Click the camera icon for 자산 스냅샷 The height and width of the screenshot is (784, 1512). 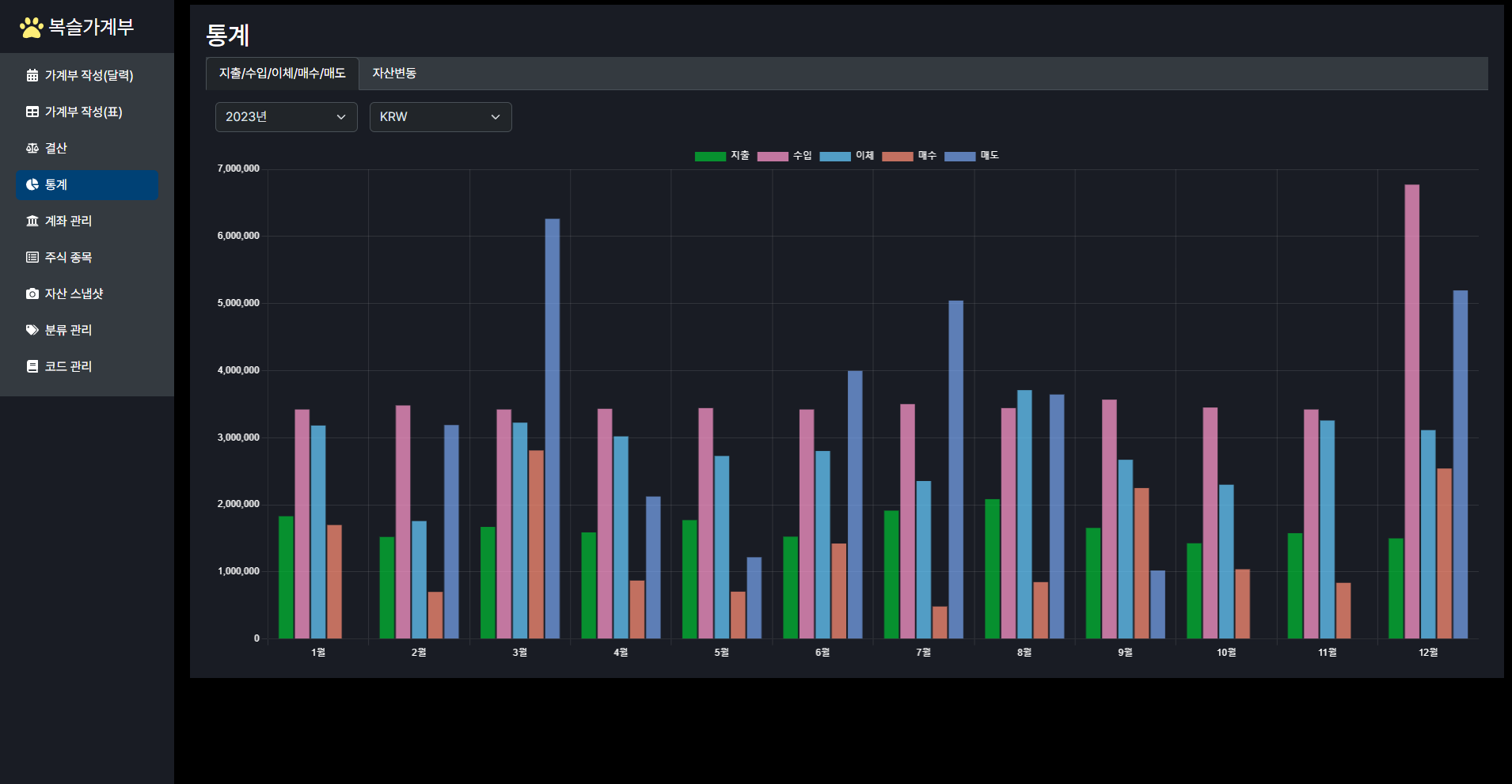click(x=32, y=294)
